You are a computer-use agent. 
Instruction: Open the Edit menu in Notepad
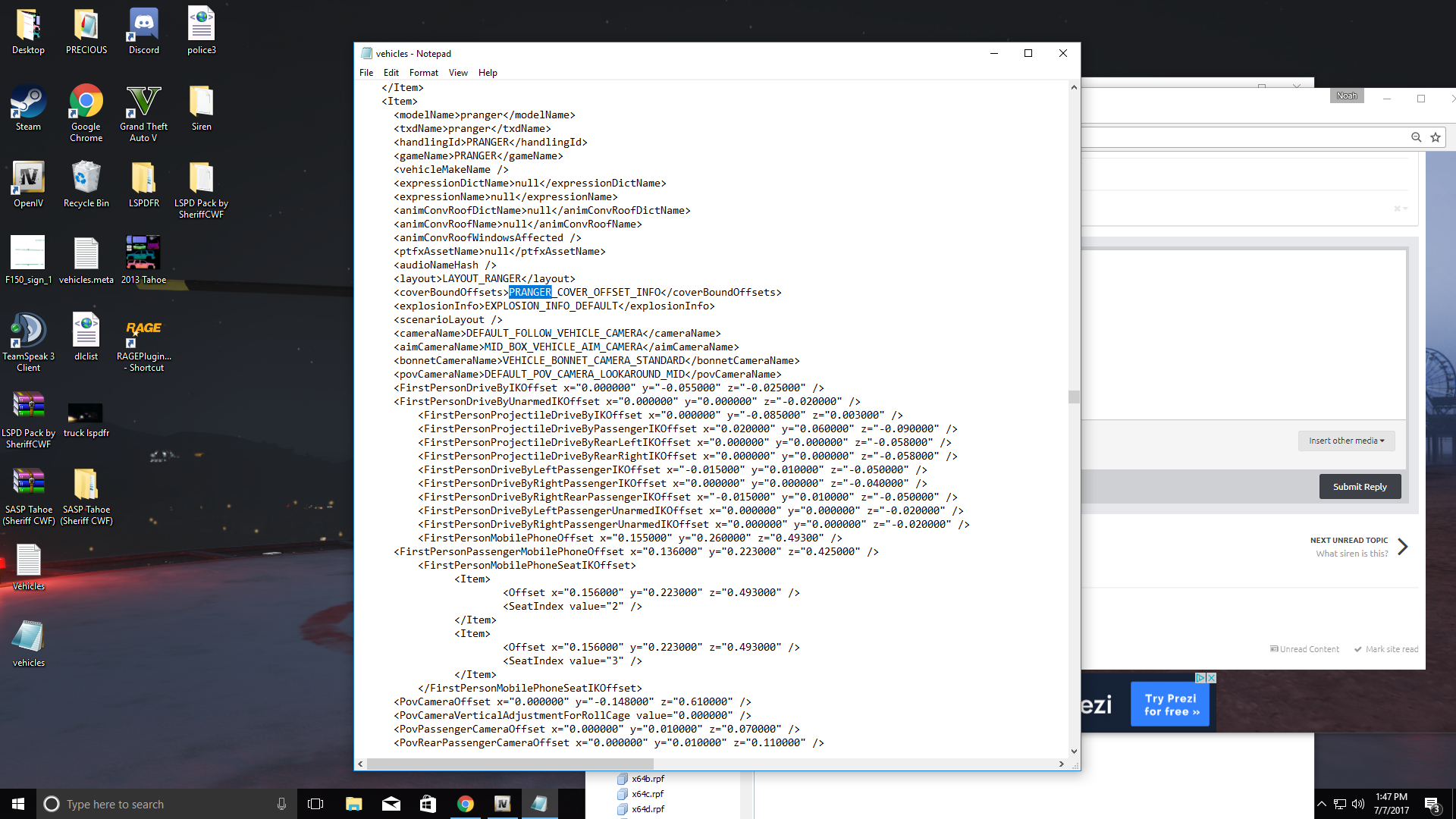tap(391, 73)
